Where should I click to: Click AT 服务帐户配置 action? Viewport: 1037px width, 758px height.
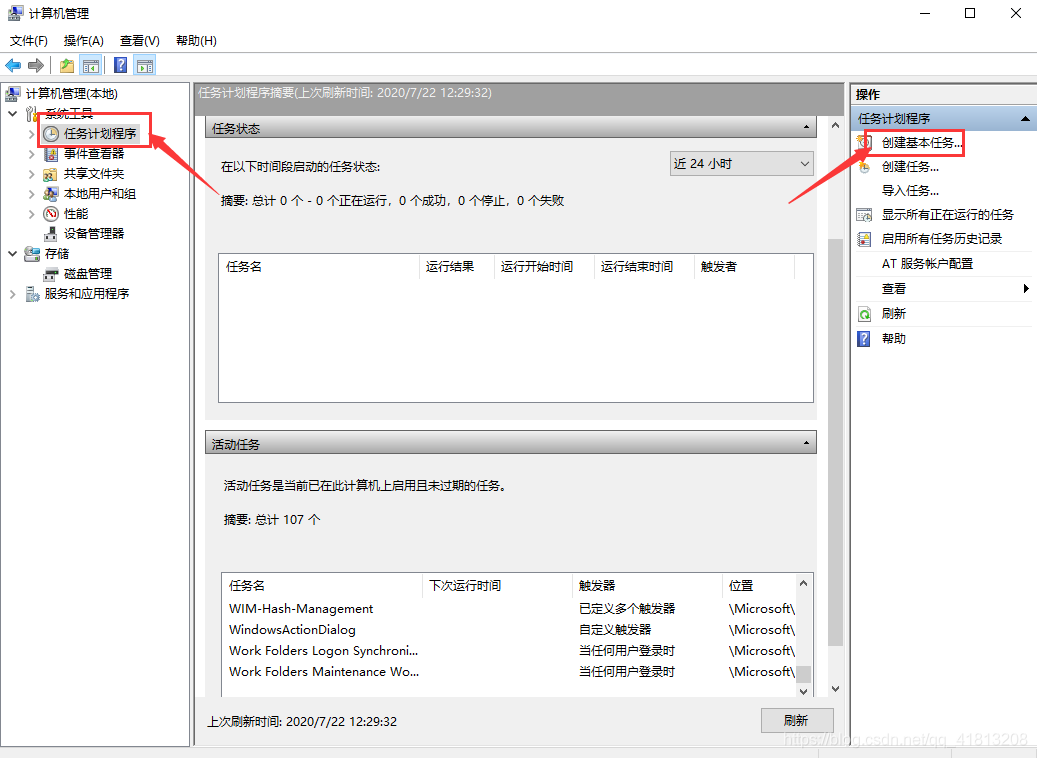[927, 264]
